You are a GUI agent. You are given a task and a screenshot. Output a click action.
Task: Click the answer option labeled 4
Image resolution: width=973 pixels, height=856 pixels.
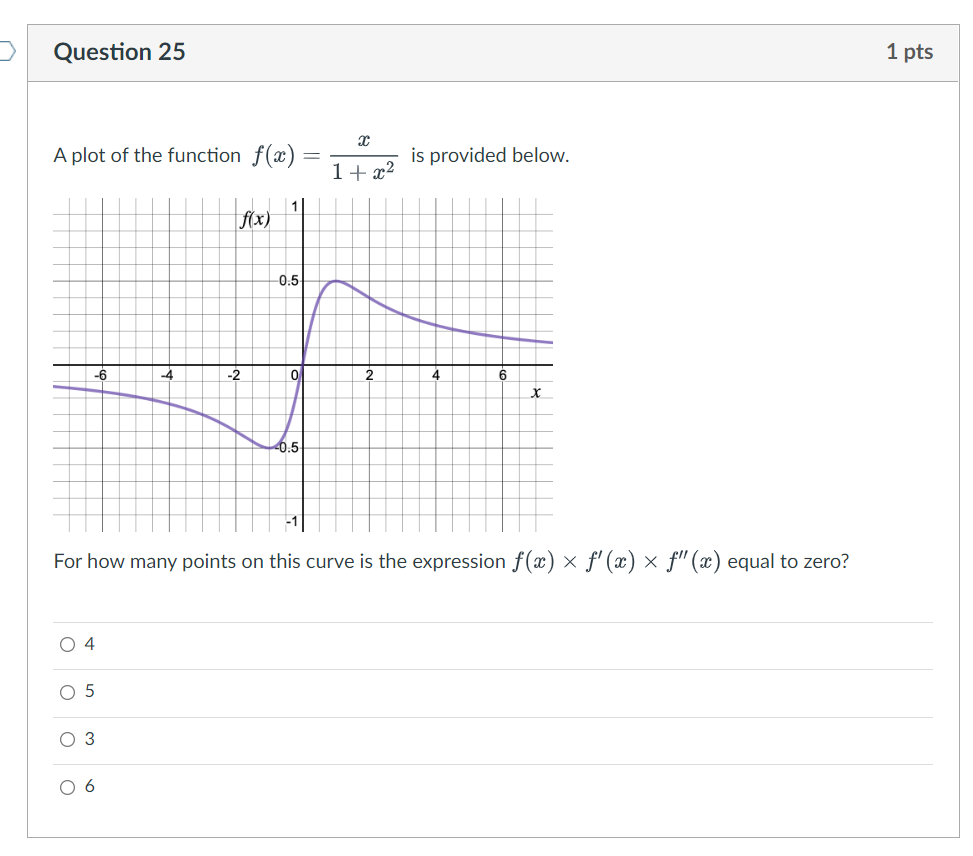tap(89, 644)
